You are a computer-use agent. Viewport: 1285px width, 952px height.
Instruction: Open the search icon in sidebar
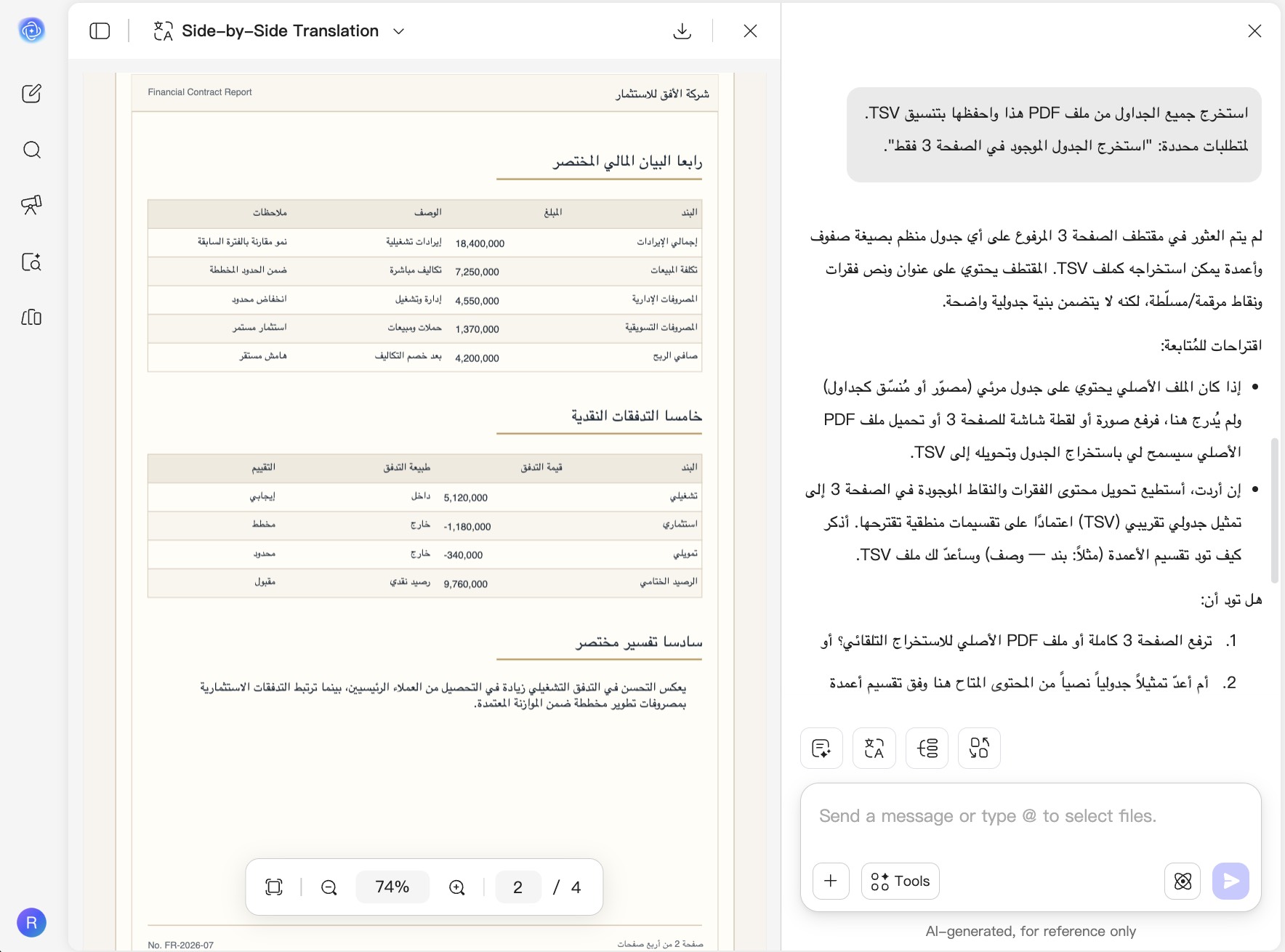31,150
